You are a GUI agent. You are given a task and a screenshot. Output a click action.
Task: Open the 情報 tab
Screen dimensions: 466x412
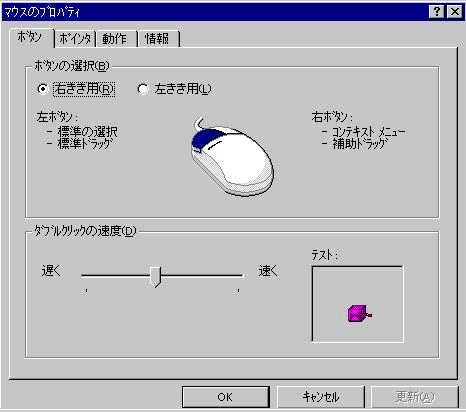159,39
